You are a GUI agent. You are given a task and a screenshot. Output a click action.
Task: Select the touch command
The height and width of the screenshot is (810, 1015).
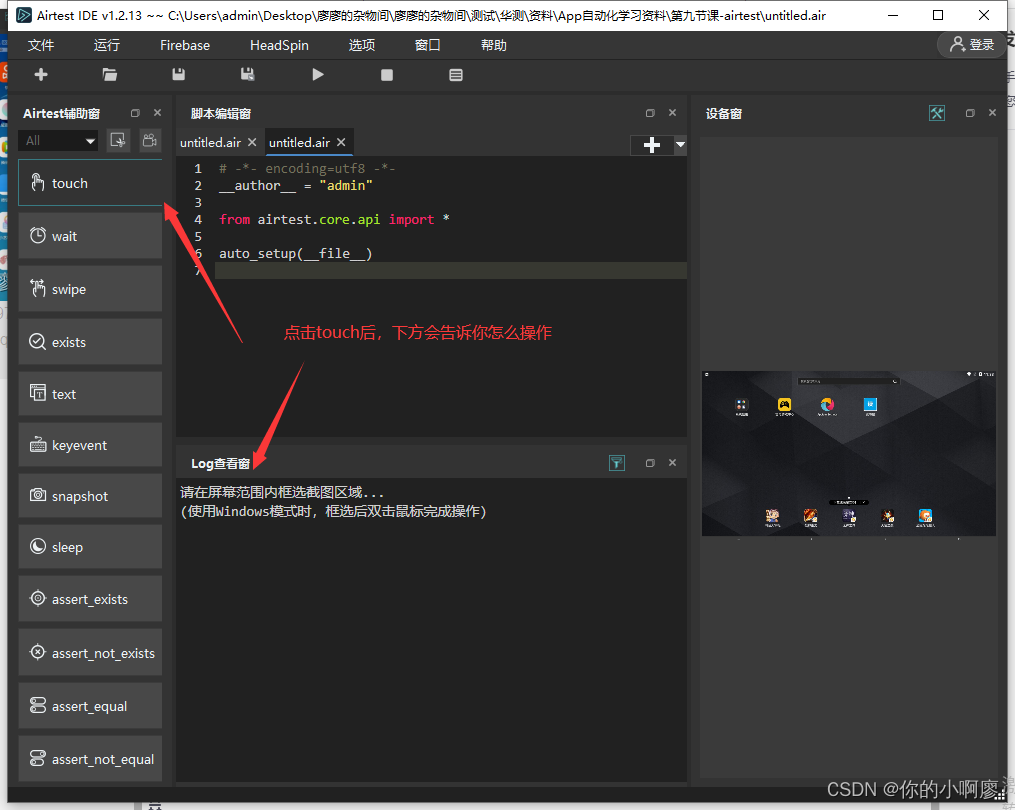pos(90,183)
